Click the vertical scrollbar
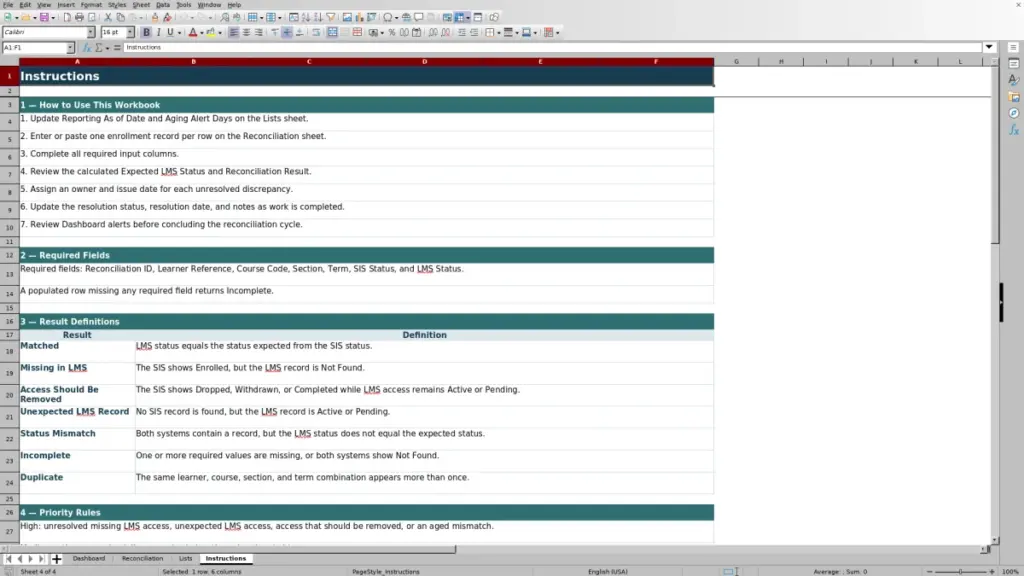Viewport: 1024px width, 576px height. 995,300
